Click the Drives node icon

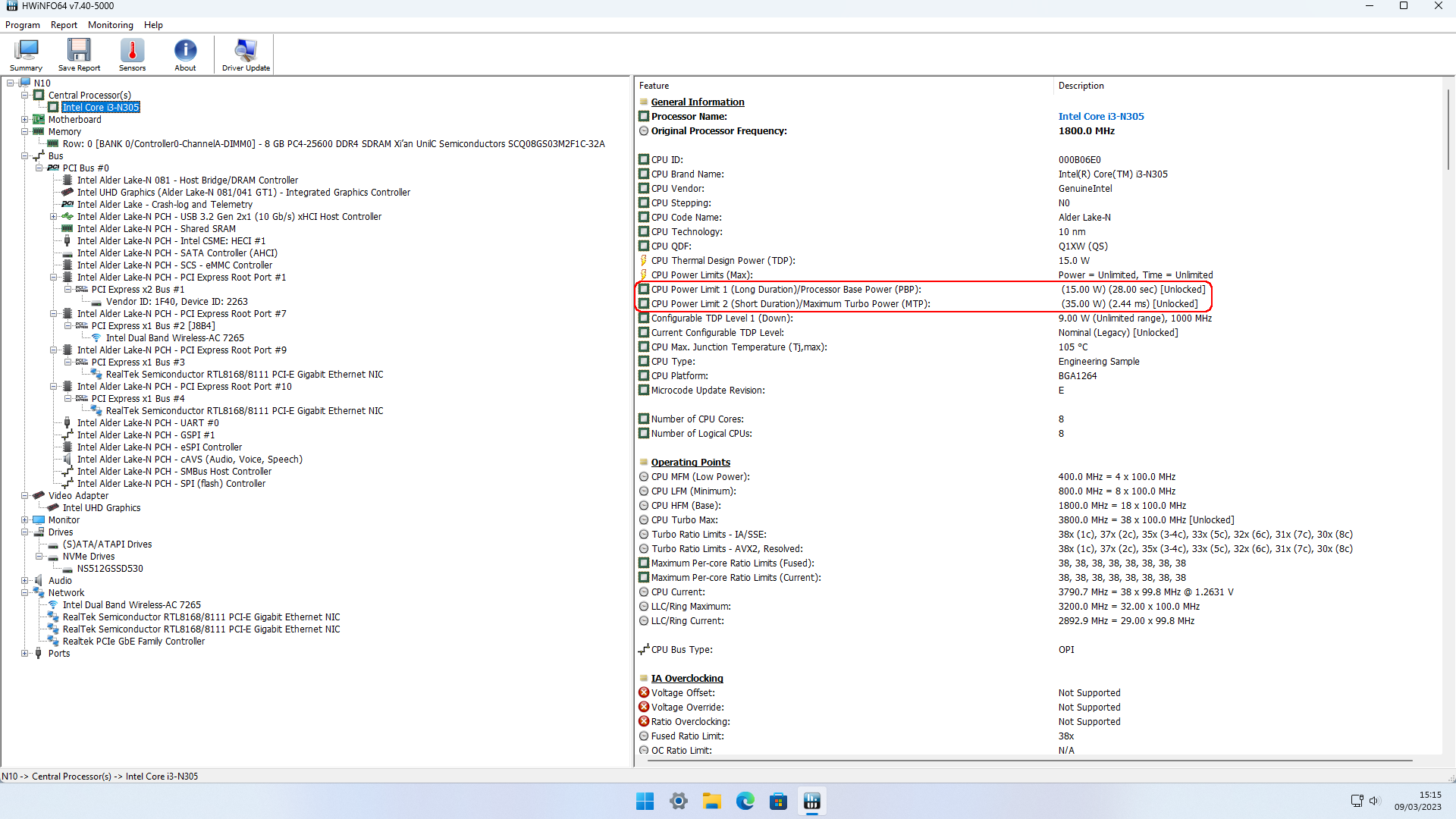tap(39, 532)
